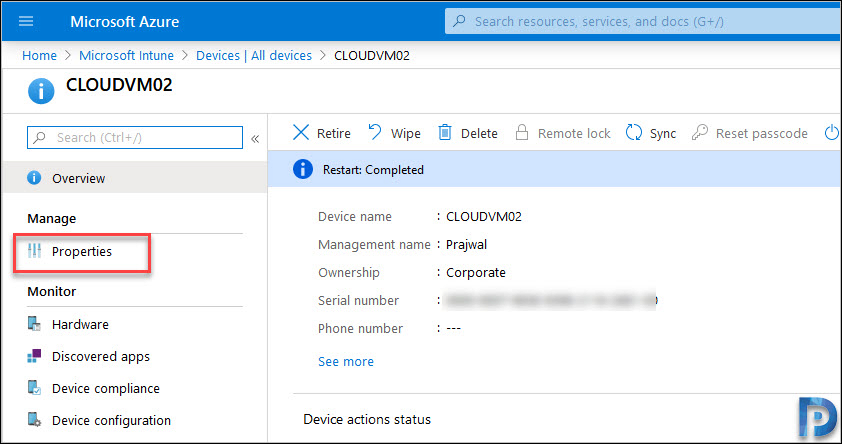The image size is (842, 444).
Task: Click the blue info icon beside CLOUDVM02 heading
Action: pos(41,91)
